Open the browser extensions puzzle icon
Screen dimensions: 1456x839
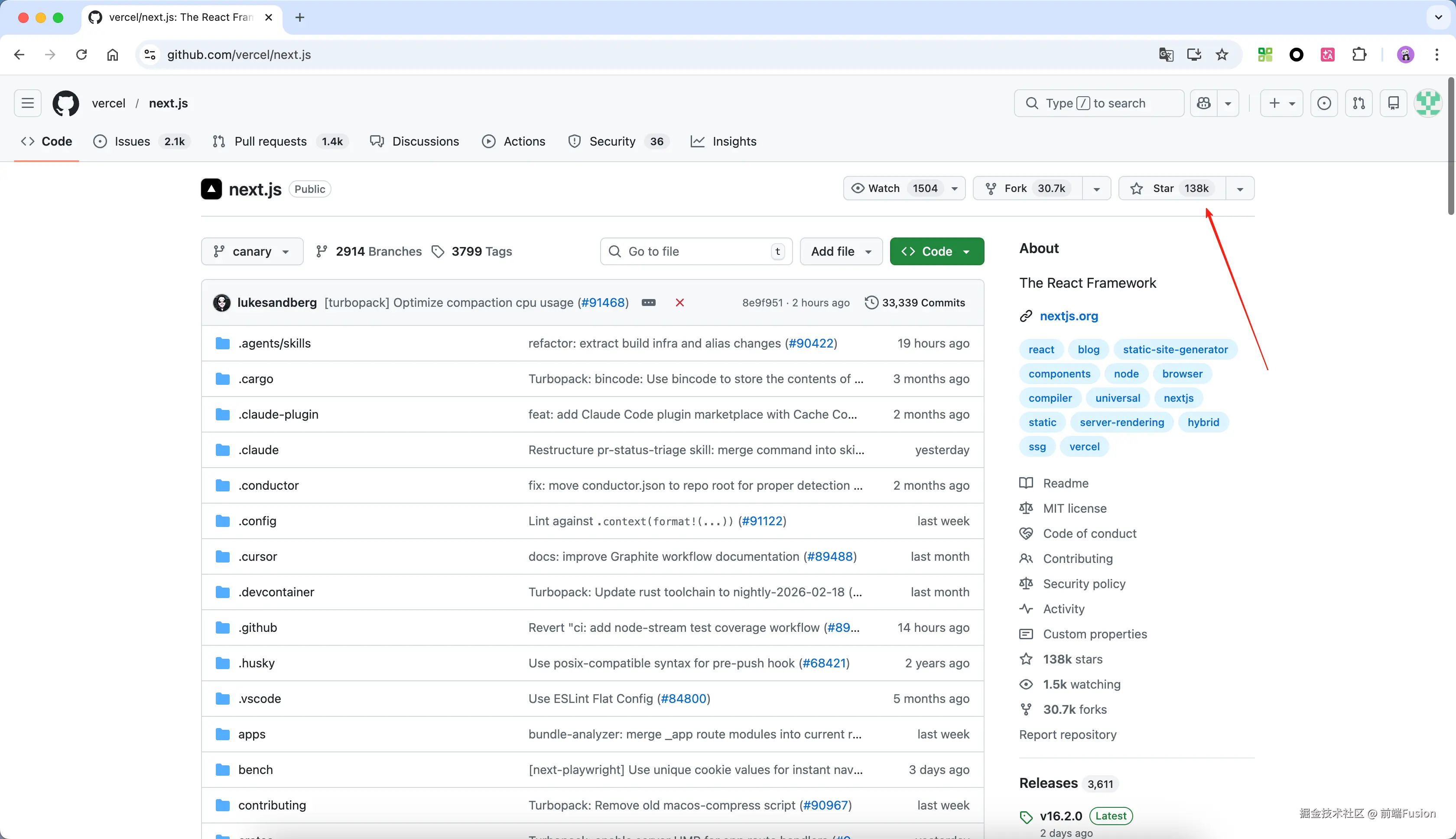pyautogui.click(x=1359, y=54)
